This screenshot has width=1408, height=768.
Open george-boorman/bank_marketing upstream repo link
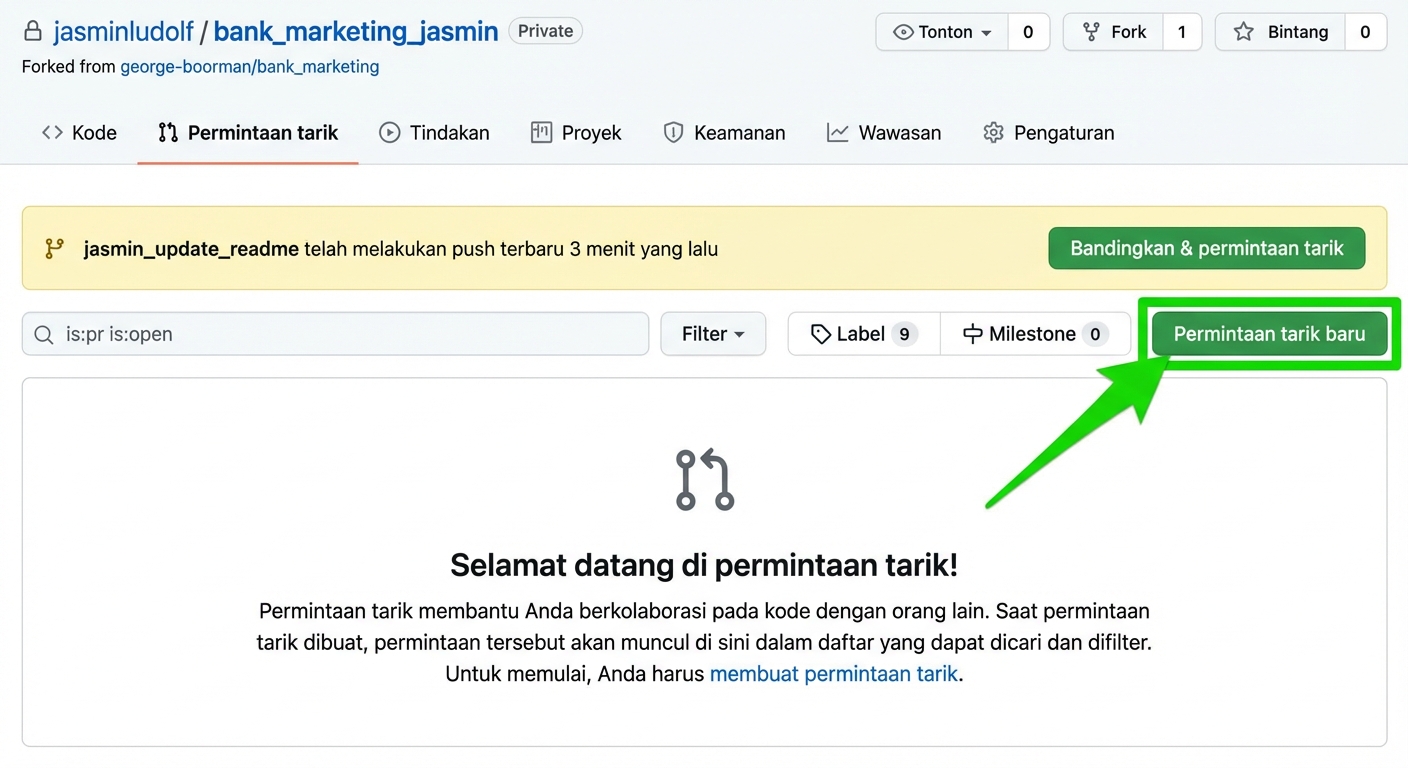point(249,67)
